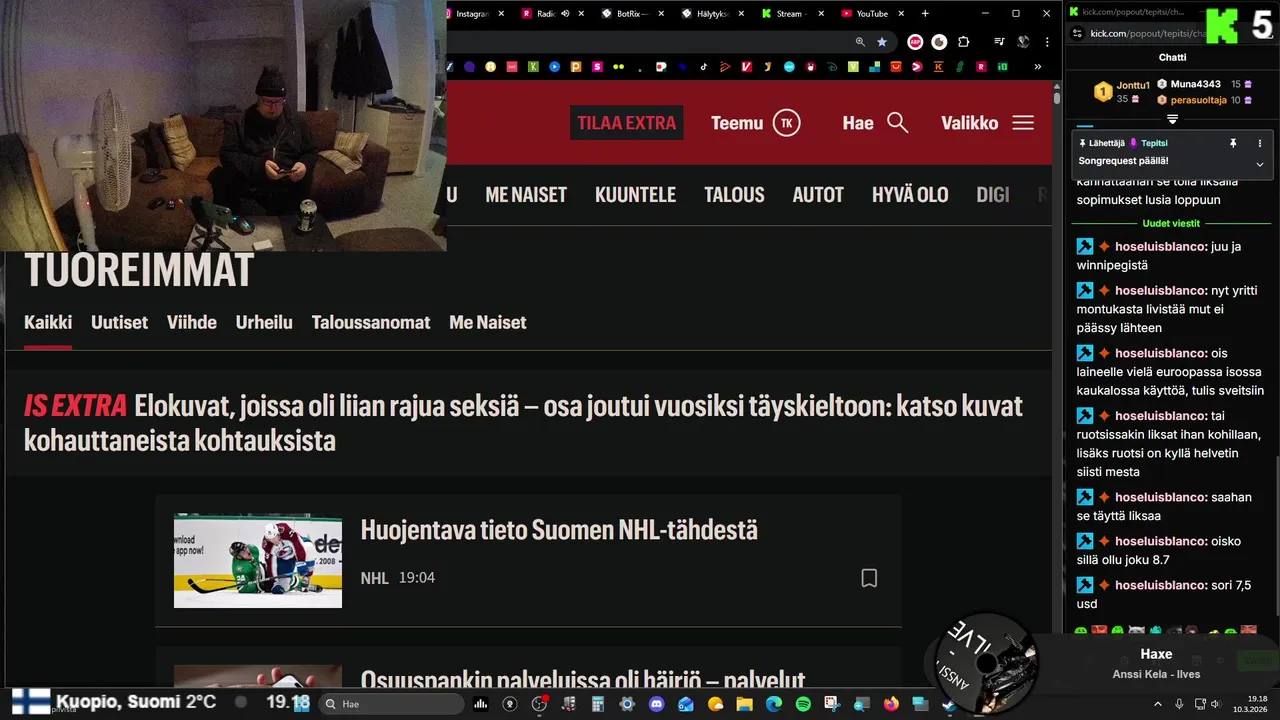
Task: Click the volume icon in the system tray
Action: pos(1216,704)
